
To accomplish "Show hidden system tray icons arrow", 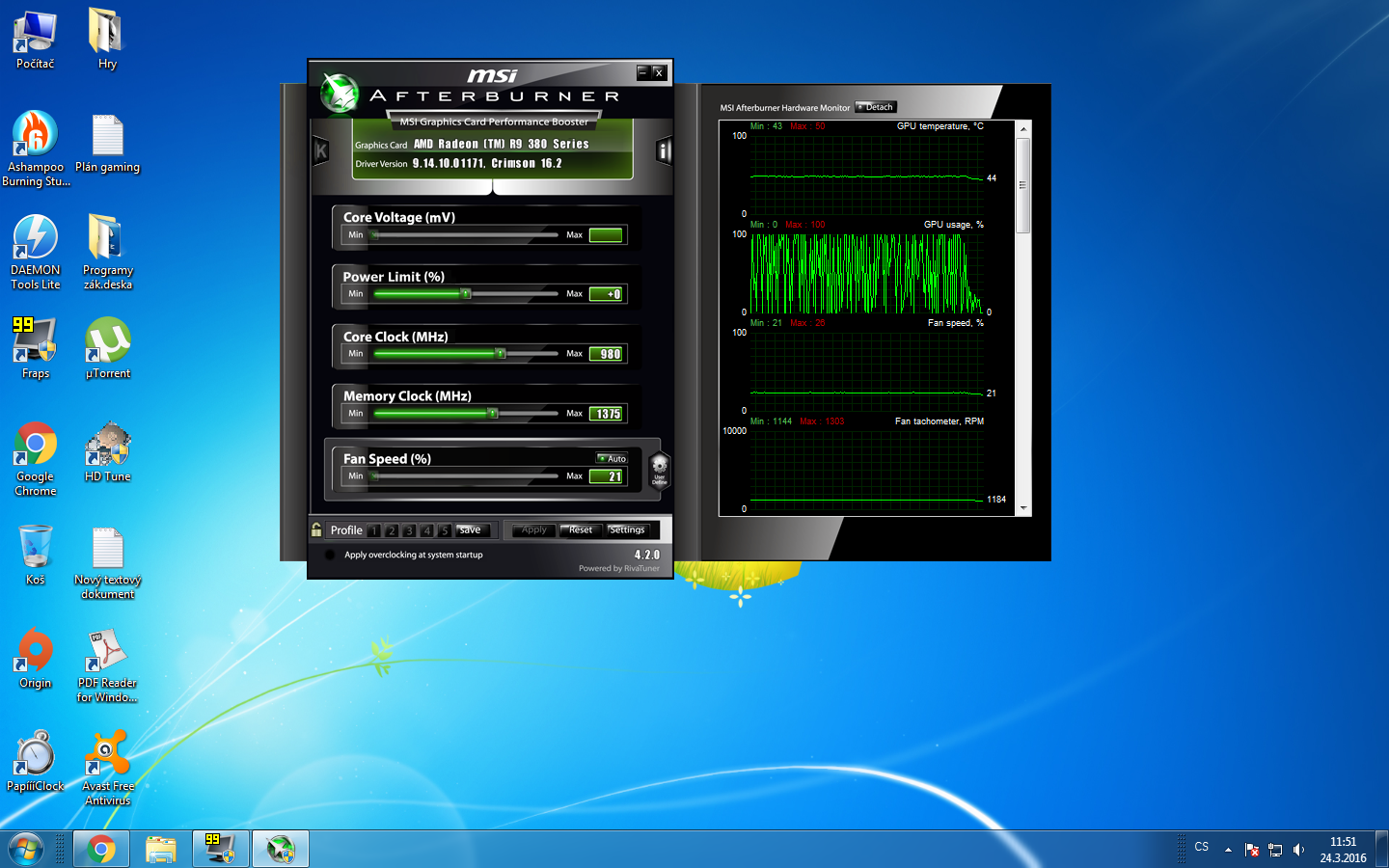I will click(1228, 850).
